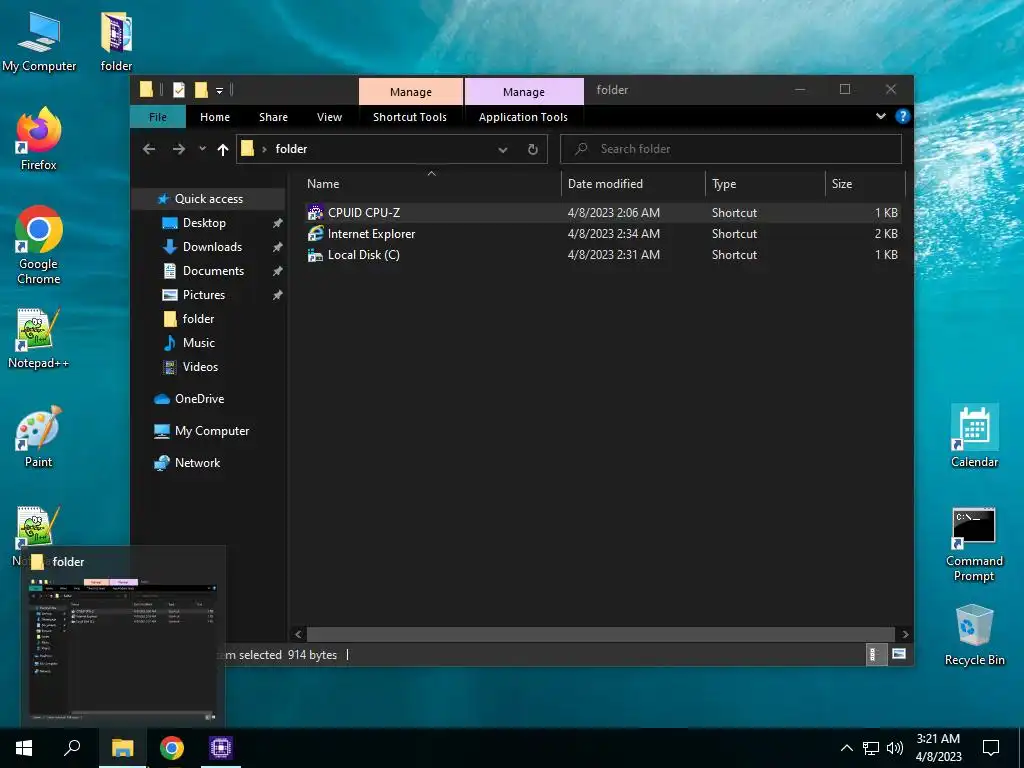
Task: Unpin Pictures using its pin icon
Action: pyautogui.click(x=277, y=295)
